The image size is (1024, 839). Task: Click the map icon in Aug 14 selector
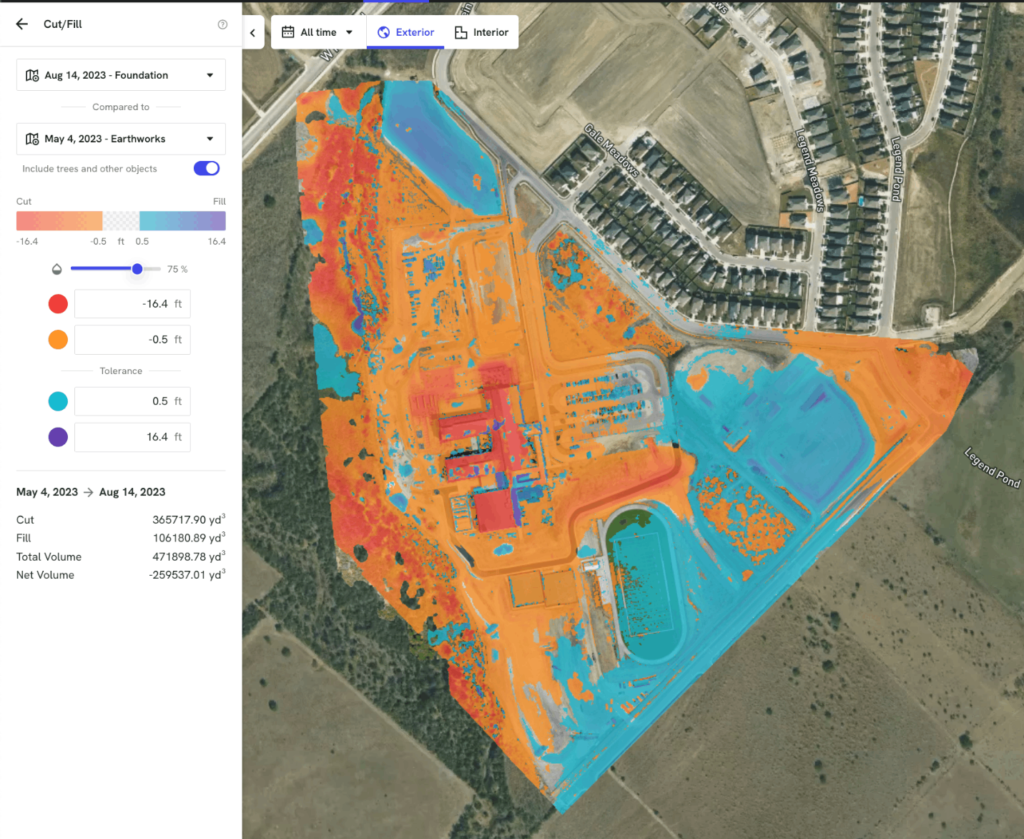click(32, 75)
